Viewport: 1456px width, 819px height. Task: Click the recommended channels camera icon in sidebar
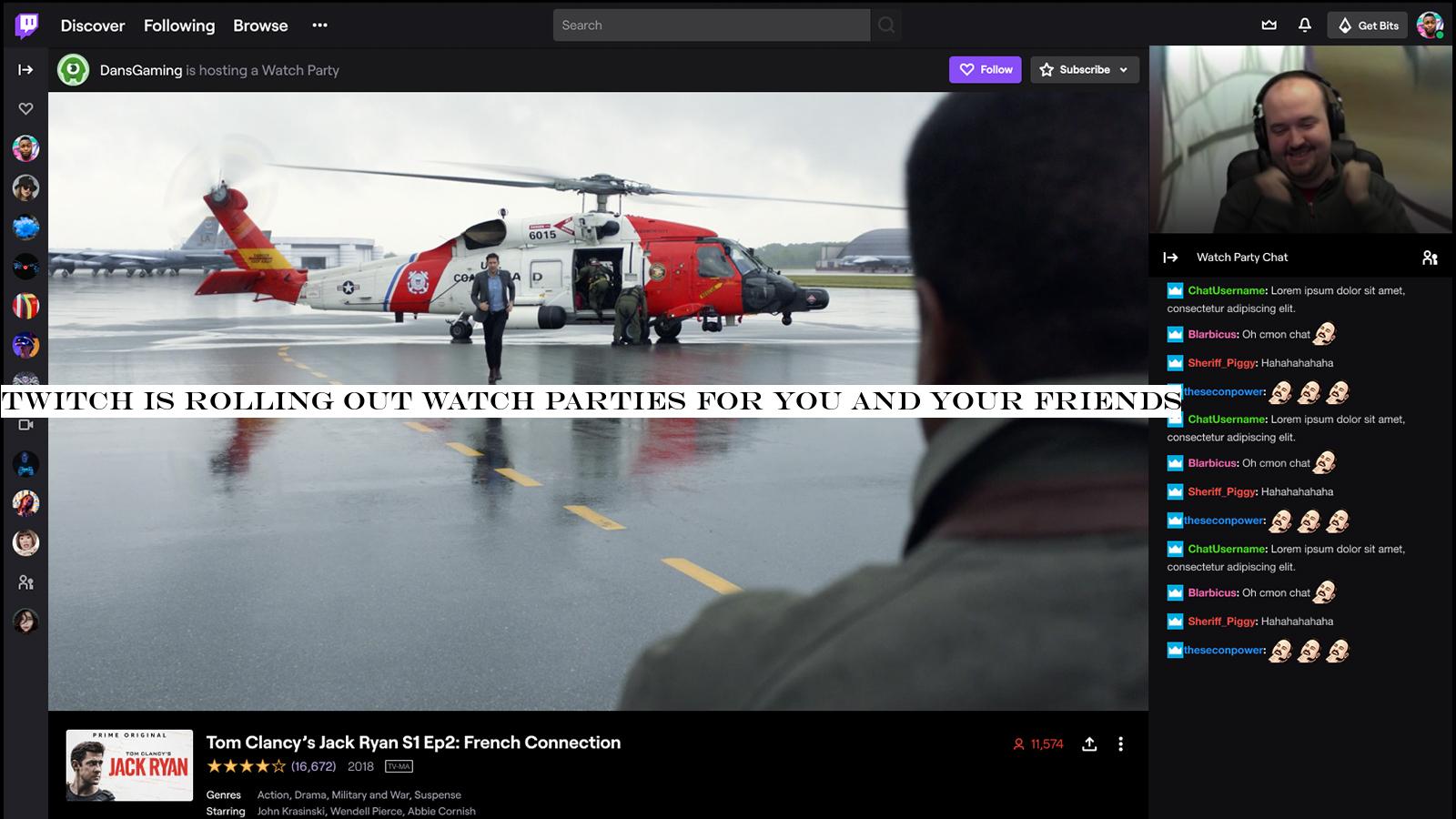25,425
